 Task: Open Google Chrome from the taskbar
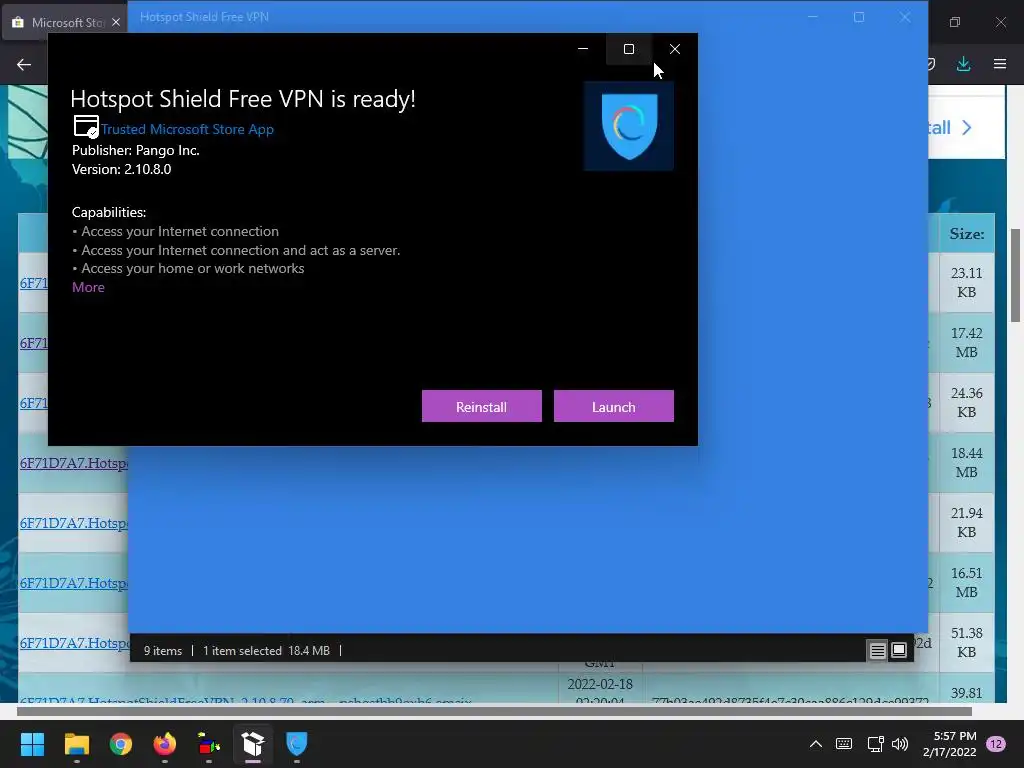121,744
